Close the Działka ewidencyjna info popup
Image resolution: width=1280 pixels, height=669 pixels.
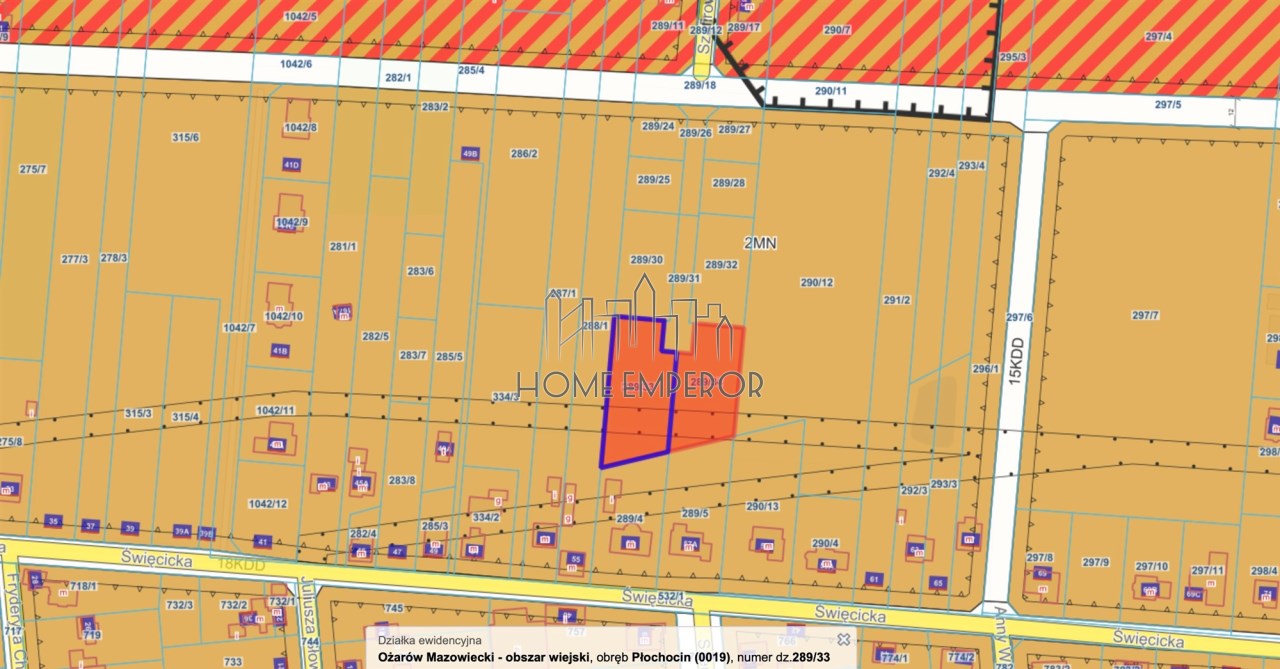tap(843, 639)
